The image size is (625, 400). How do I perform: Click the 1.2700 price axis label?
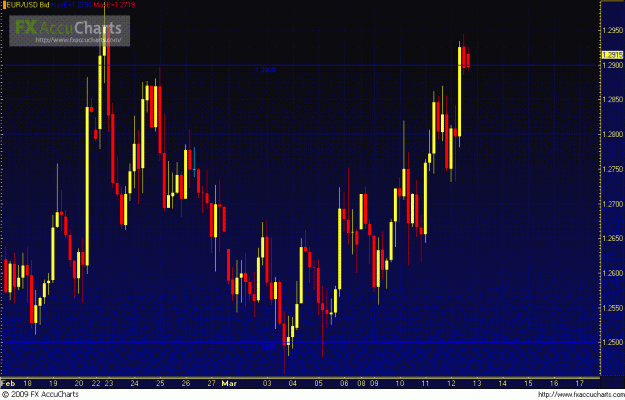[x=613, y=204]
